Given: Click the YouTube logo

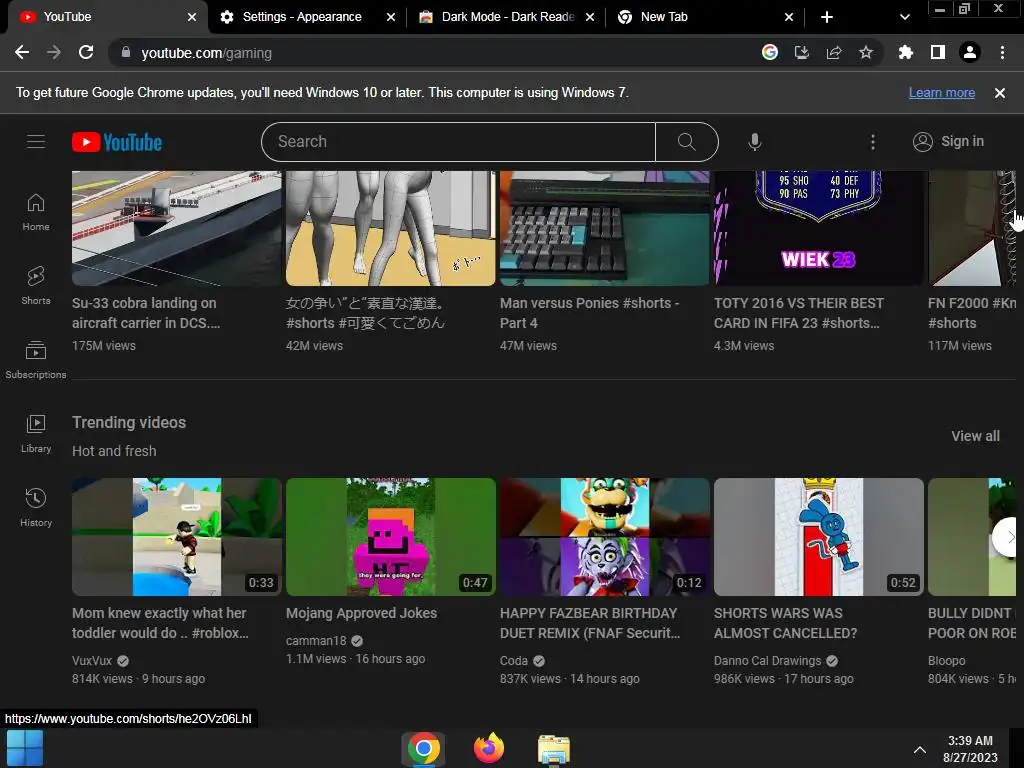Looking at the screenshot, I should 117,142.
